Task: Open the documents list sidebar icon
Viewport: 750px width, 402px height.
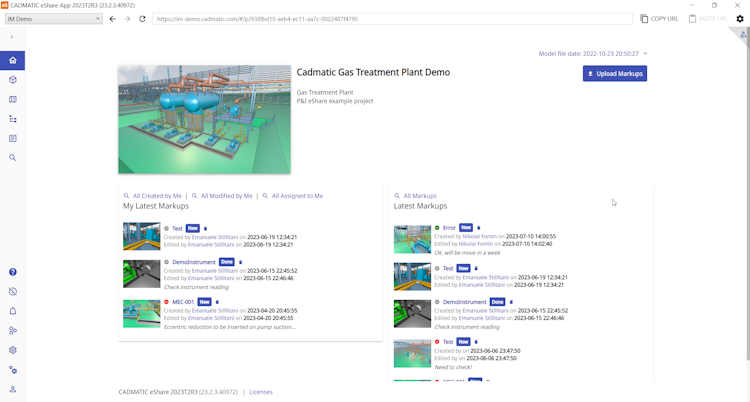Action: pyautogui.click(x=12, y=138)
